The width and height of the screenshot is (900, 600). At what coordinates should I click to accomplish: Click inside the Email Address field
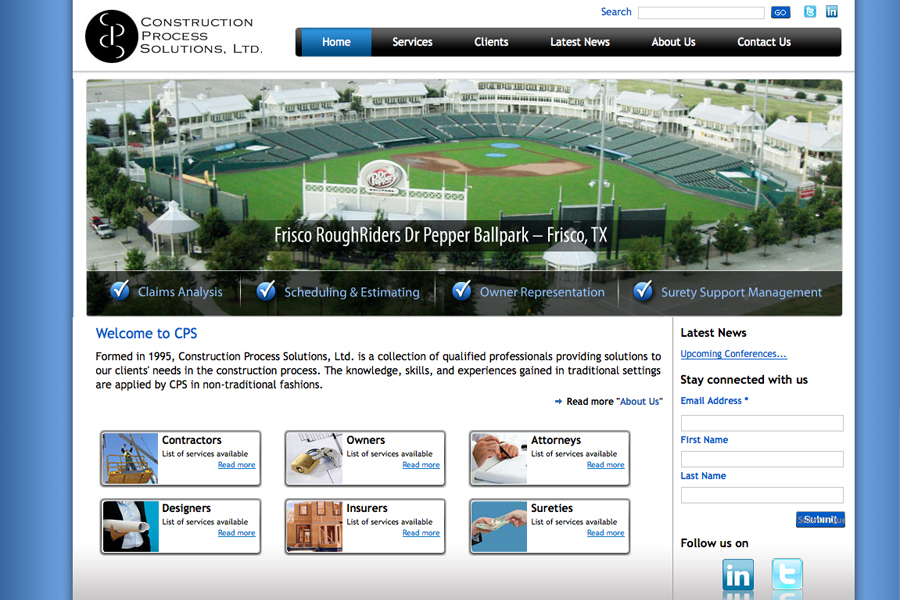pos(761,422)
